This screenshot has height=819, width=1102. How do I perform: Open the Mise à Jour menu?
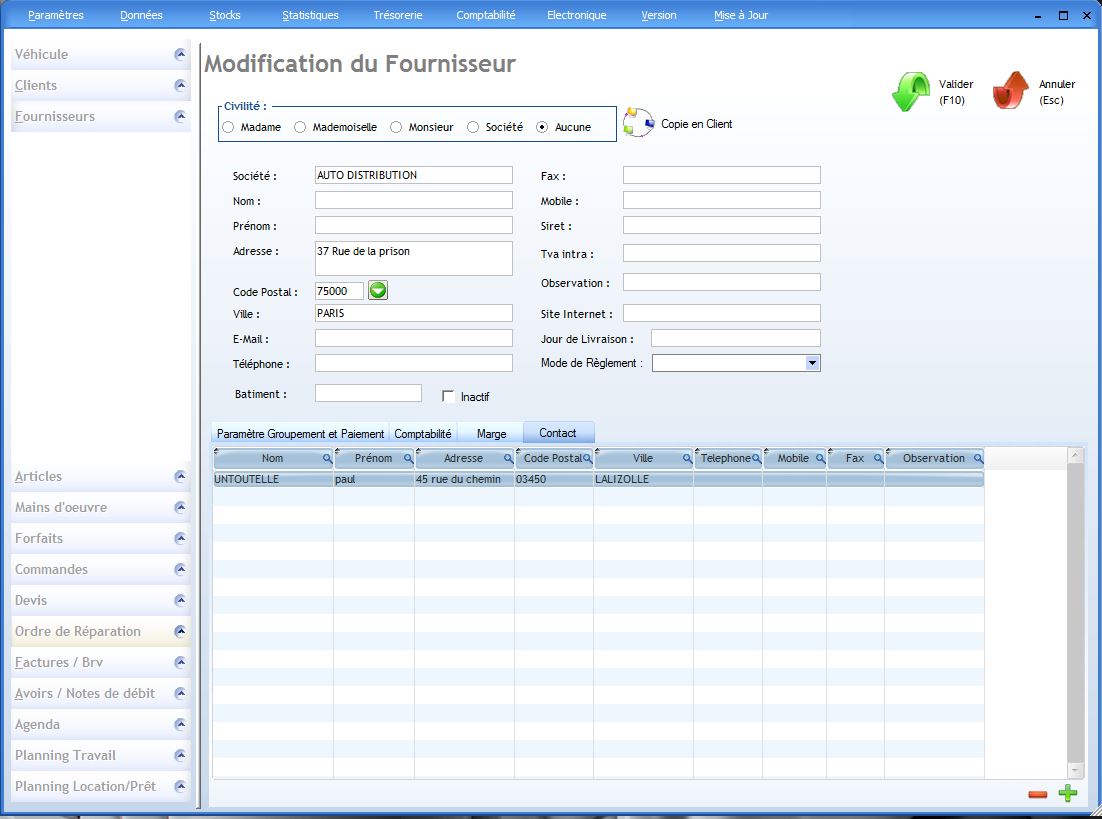pyautogui.click(x=741, y=15)
